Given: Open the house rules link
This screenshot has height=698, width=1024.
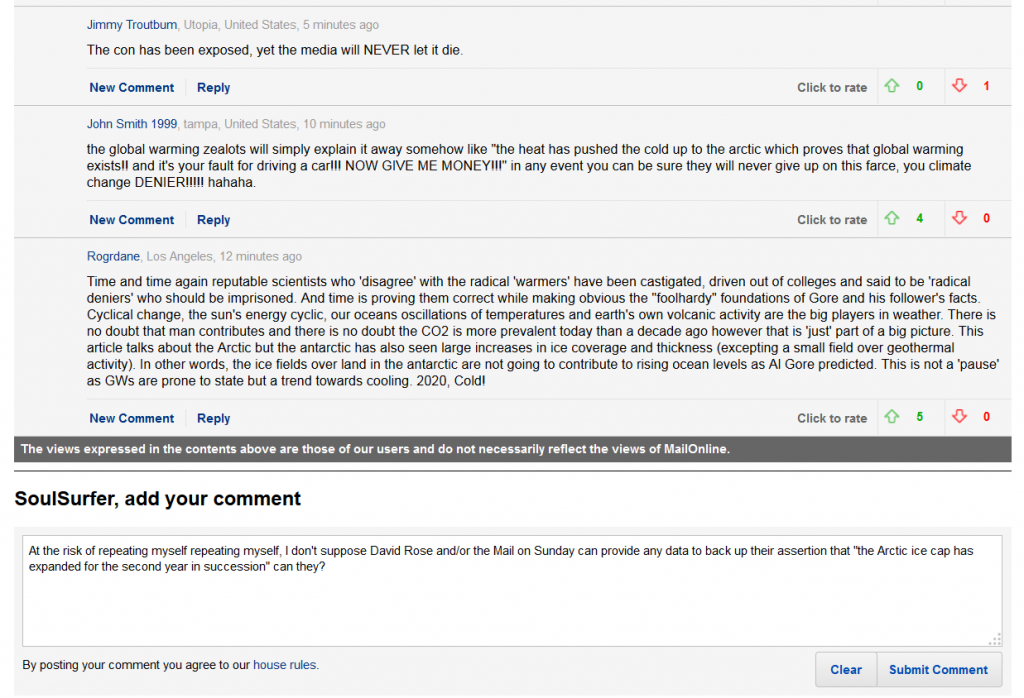Looking at the screenshot, I should (285, 665).
